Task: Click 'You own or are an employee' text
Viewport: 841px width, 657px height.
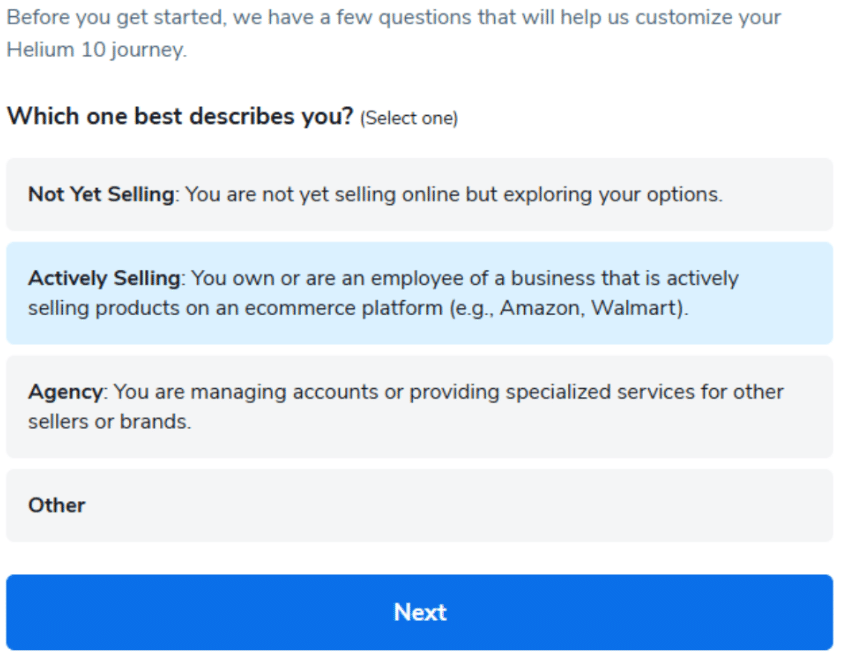Action: pos(320,278)
